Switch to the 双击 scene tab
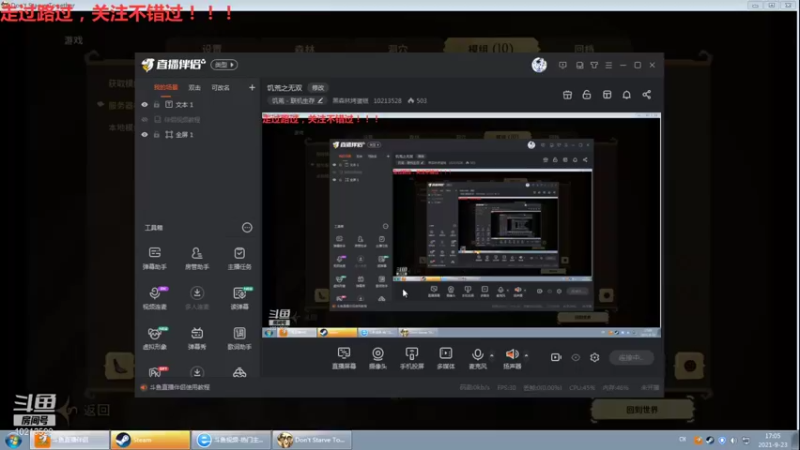 pos(194,88)
